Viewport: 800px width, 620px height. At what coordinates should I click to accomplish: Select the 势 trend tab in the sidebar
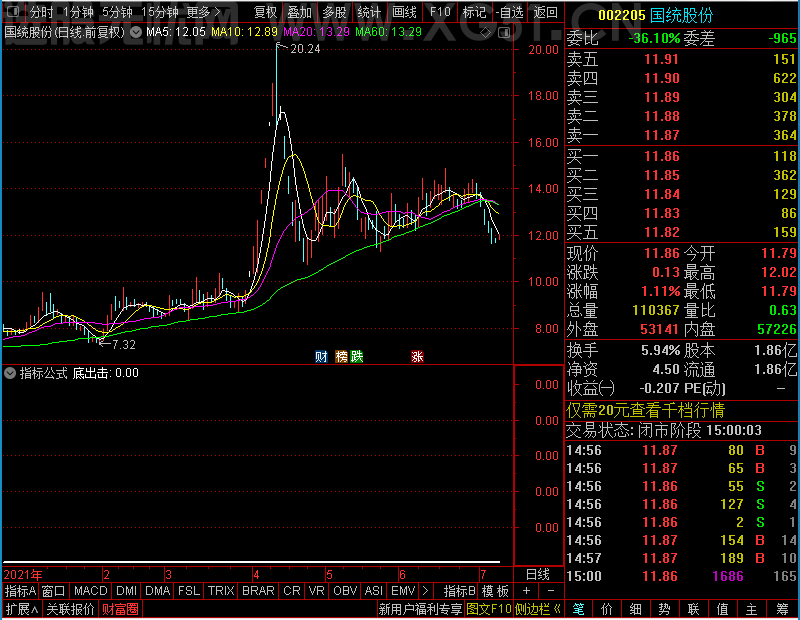[664, 609]
